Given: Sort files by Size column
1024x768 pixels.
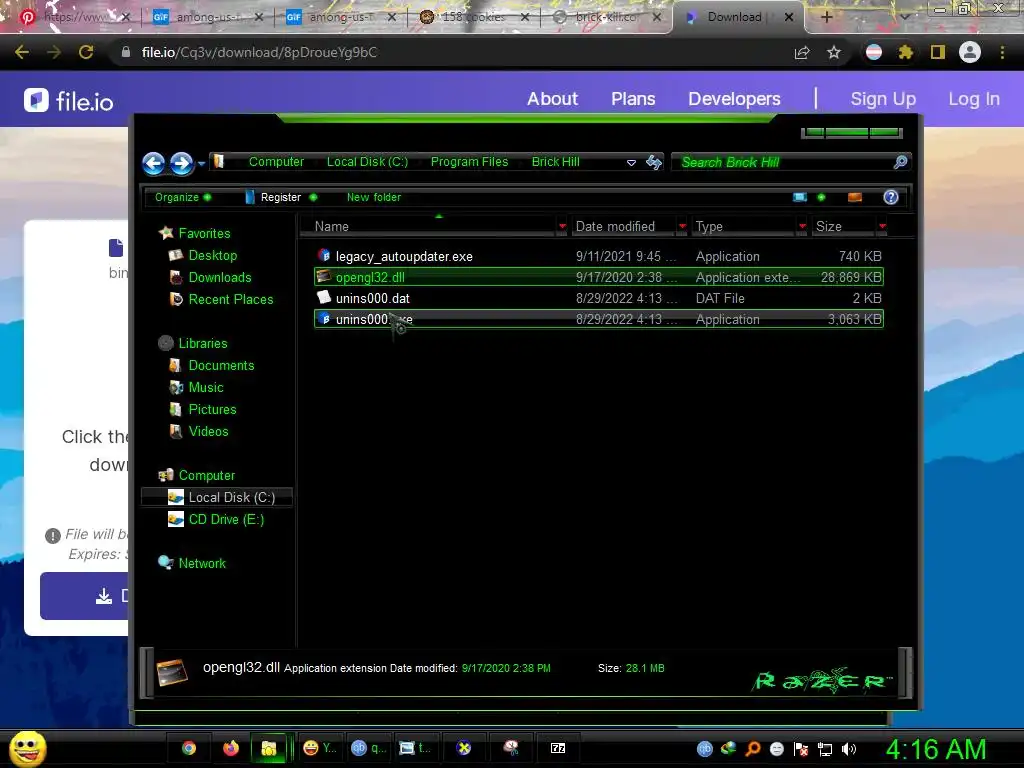Looking at the screenshot, I should click(844, 227).
